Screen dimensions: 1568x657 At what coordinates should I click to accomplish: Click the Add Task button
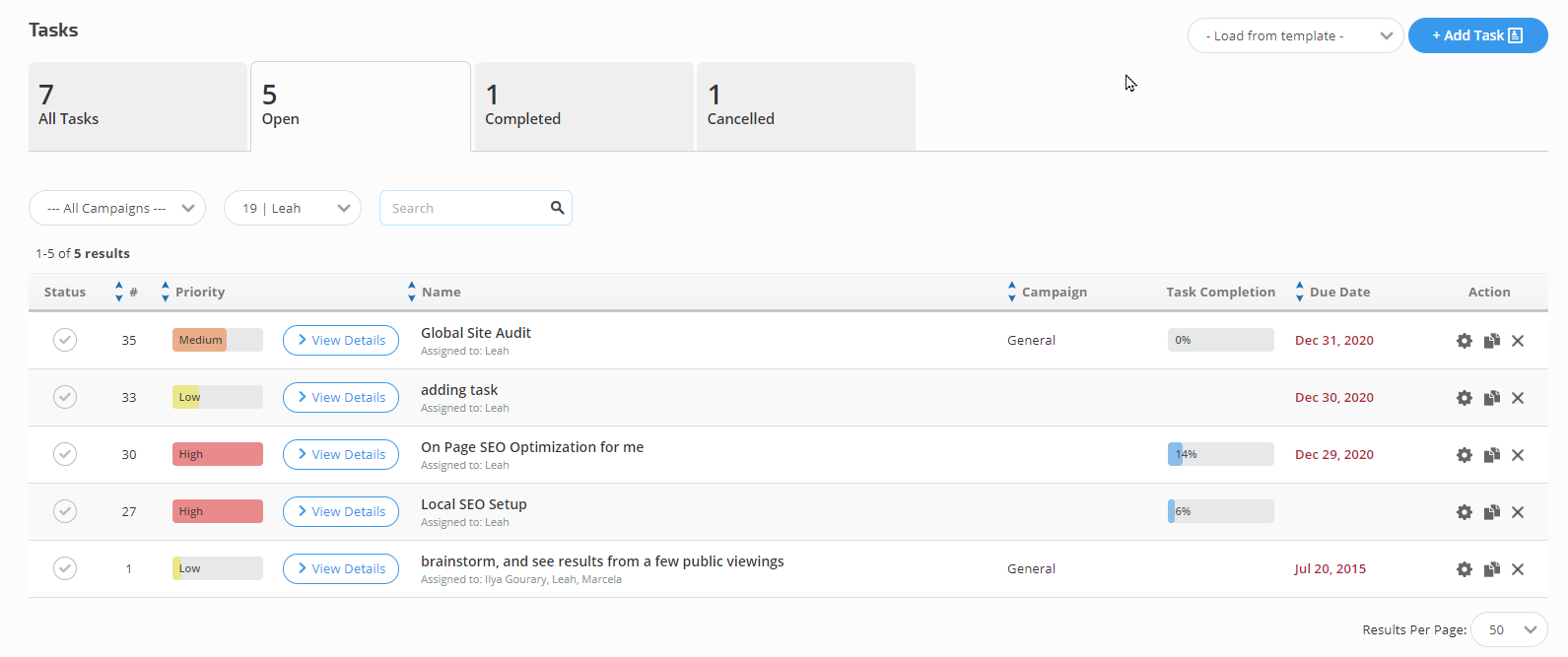[1476, 35]
